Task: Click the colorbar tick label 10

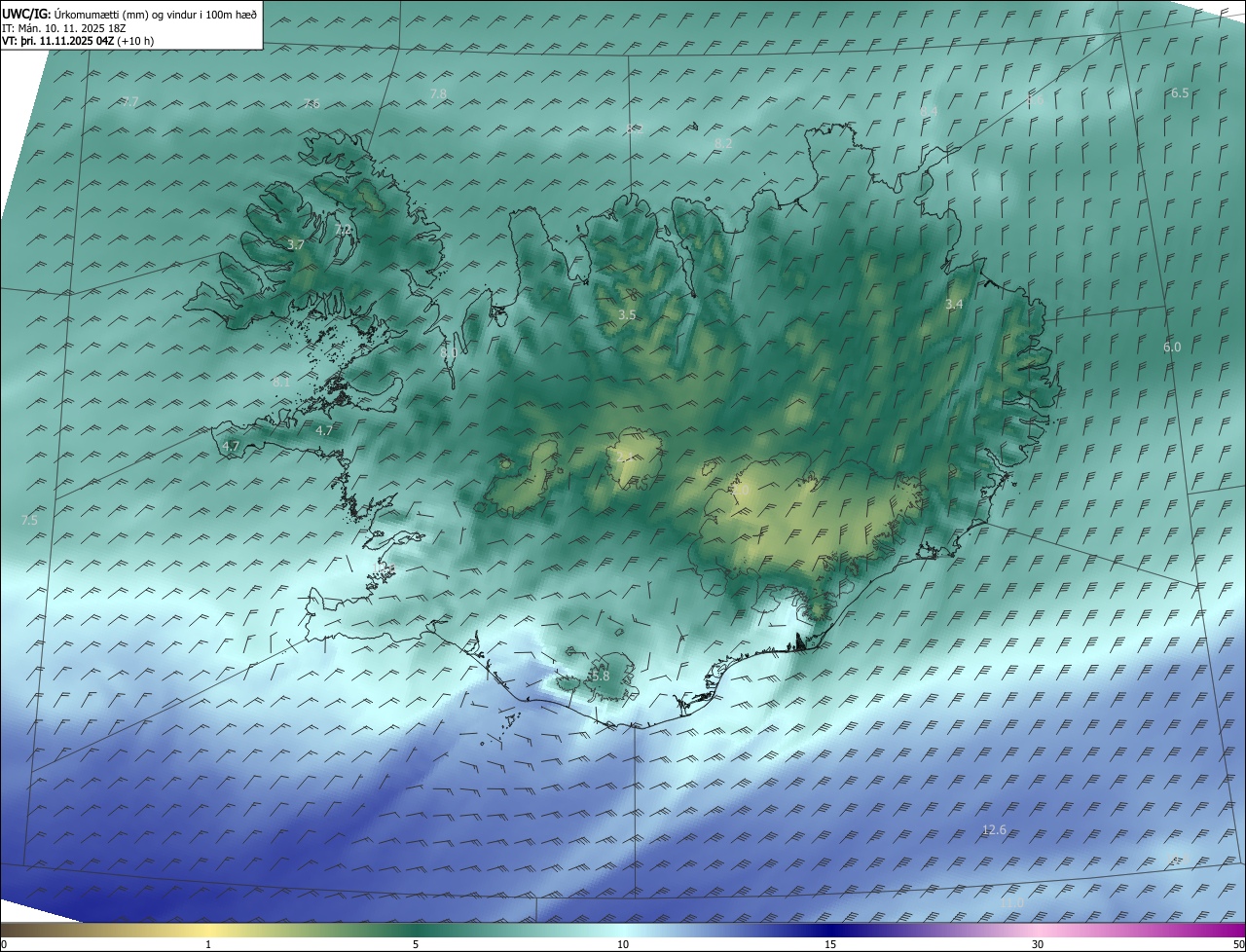Action: point(623,944)
